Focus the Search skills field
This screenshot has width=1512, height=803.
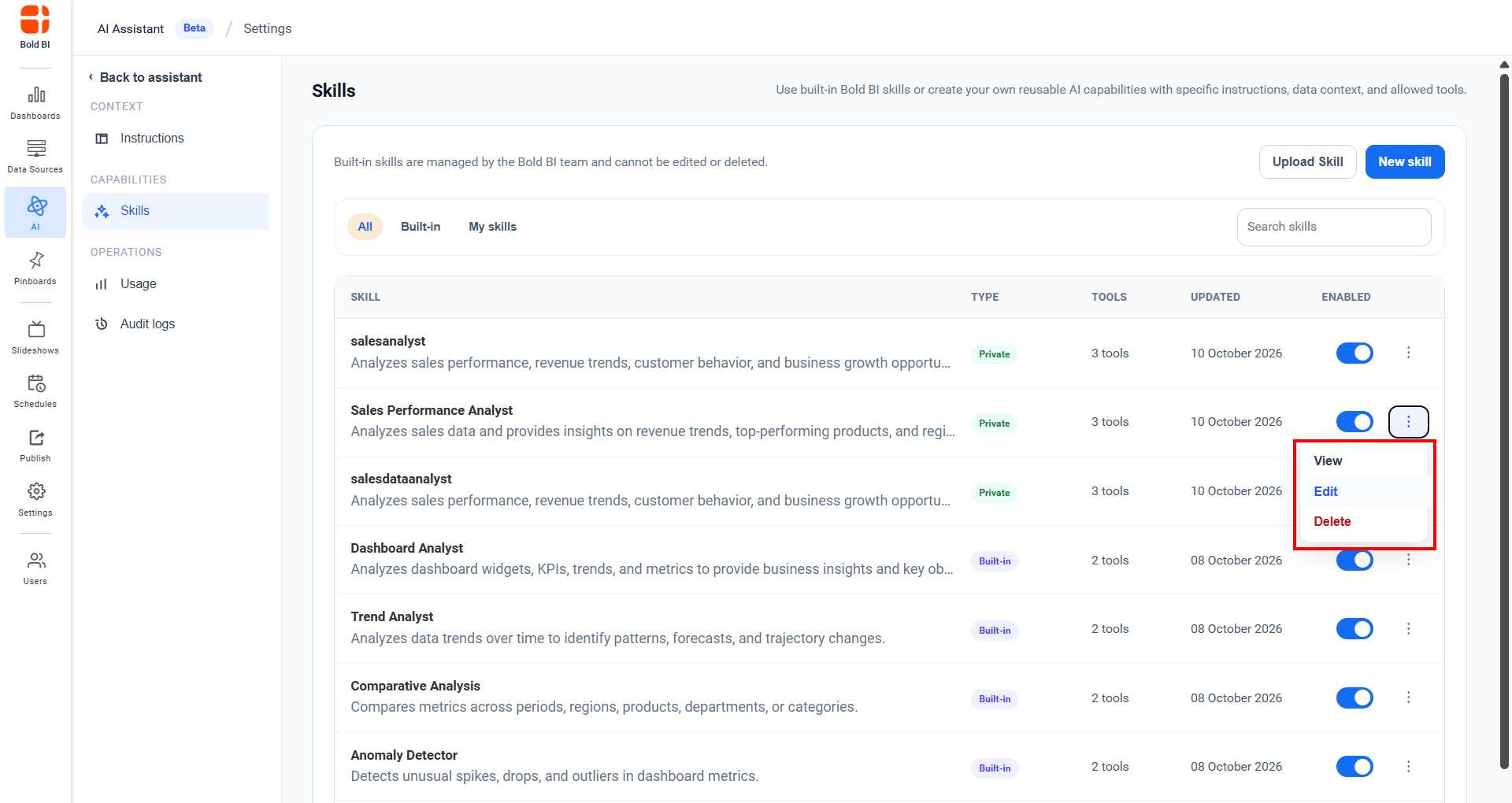coord(1333,227)
